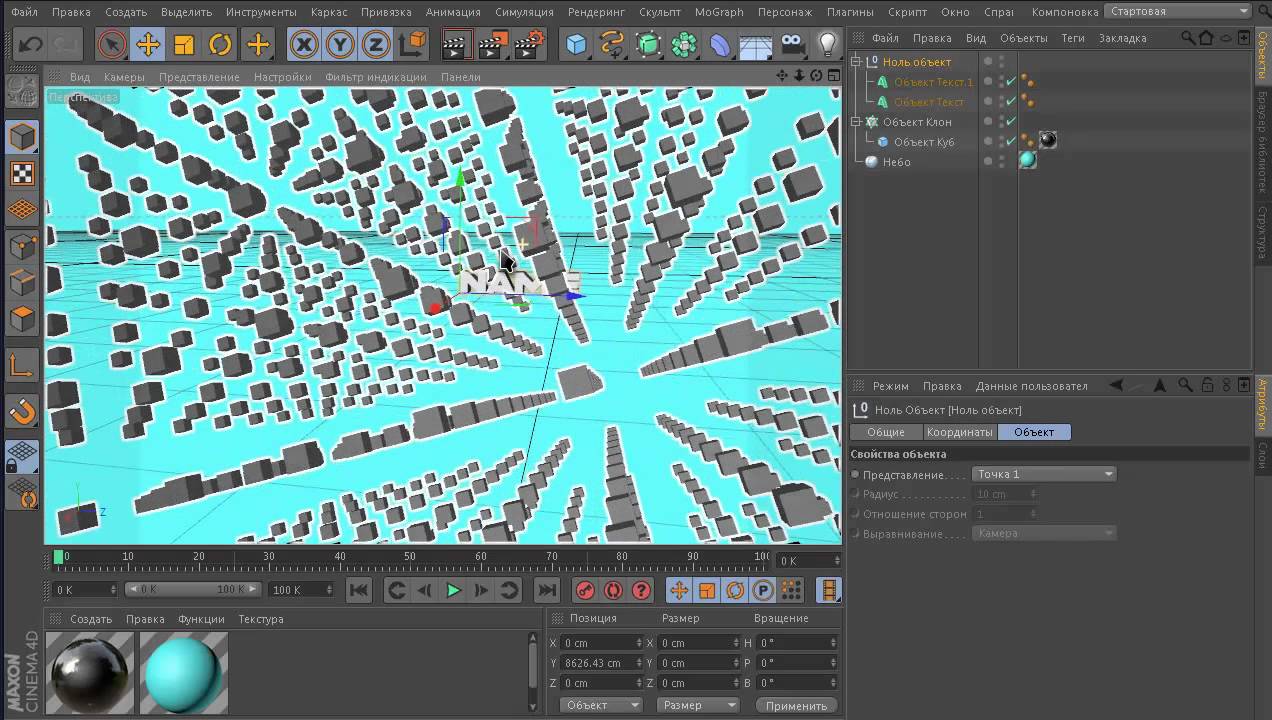
Task: Toggle the Объект Текст.1 enable checkmark
Action: click(1012, 82)
